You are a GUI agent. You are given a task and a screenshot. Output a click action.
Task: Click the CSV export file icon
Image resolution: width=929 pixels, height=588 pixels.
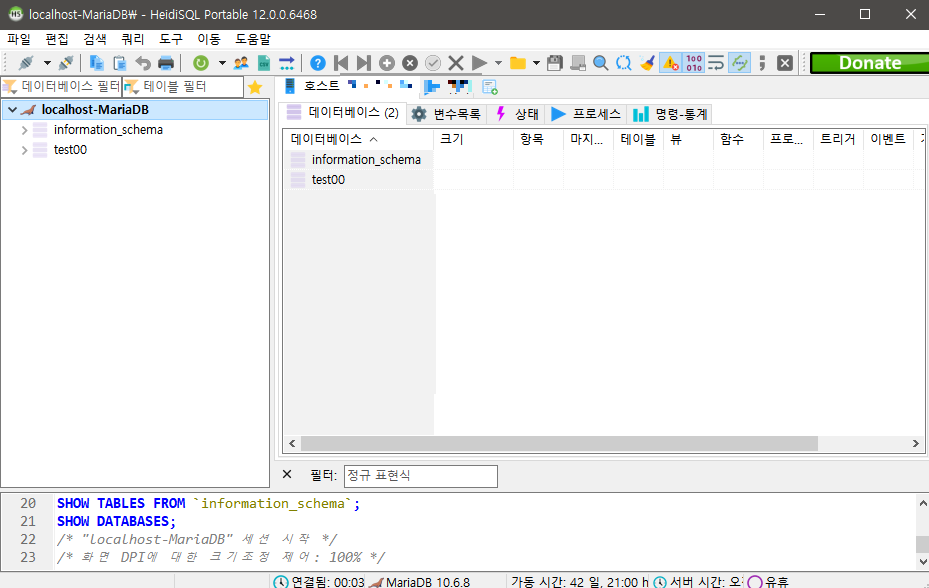point(264,63)
